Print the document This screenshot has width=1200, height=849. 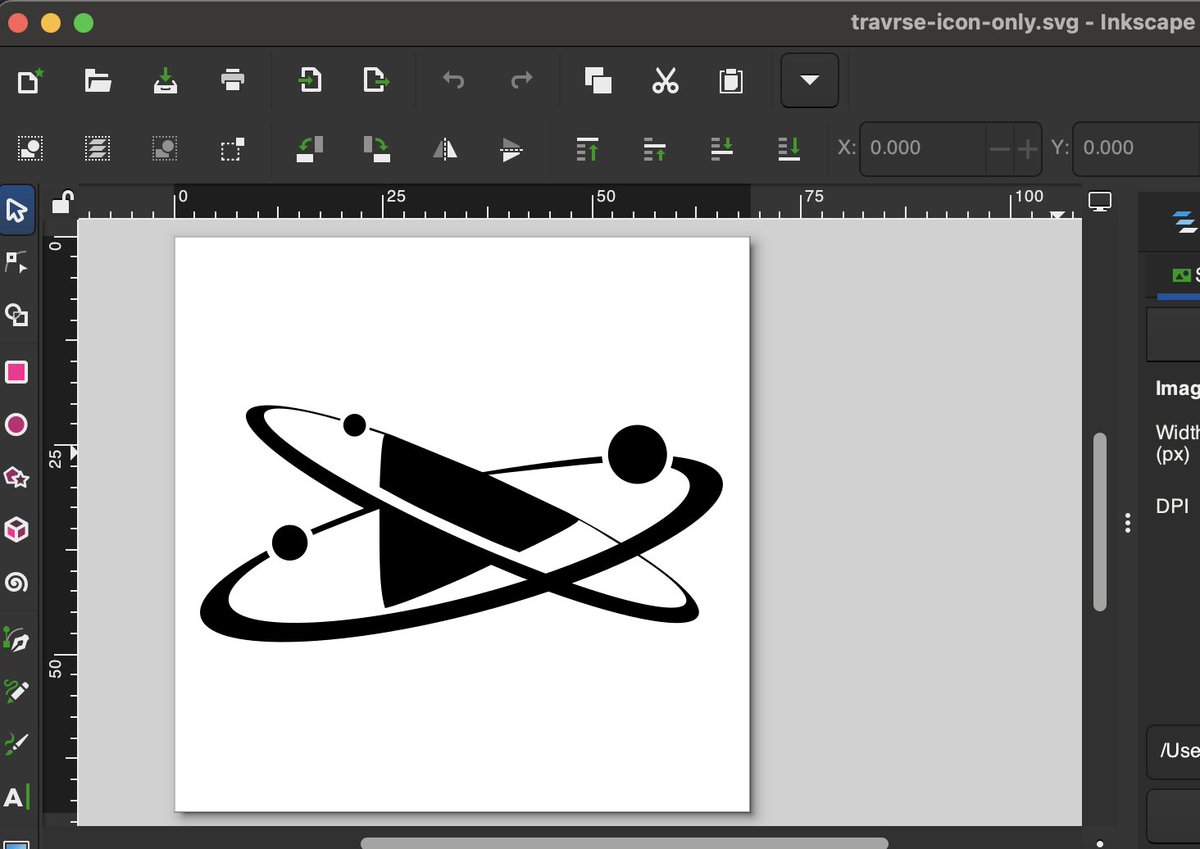click(x=233, y=80)
